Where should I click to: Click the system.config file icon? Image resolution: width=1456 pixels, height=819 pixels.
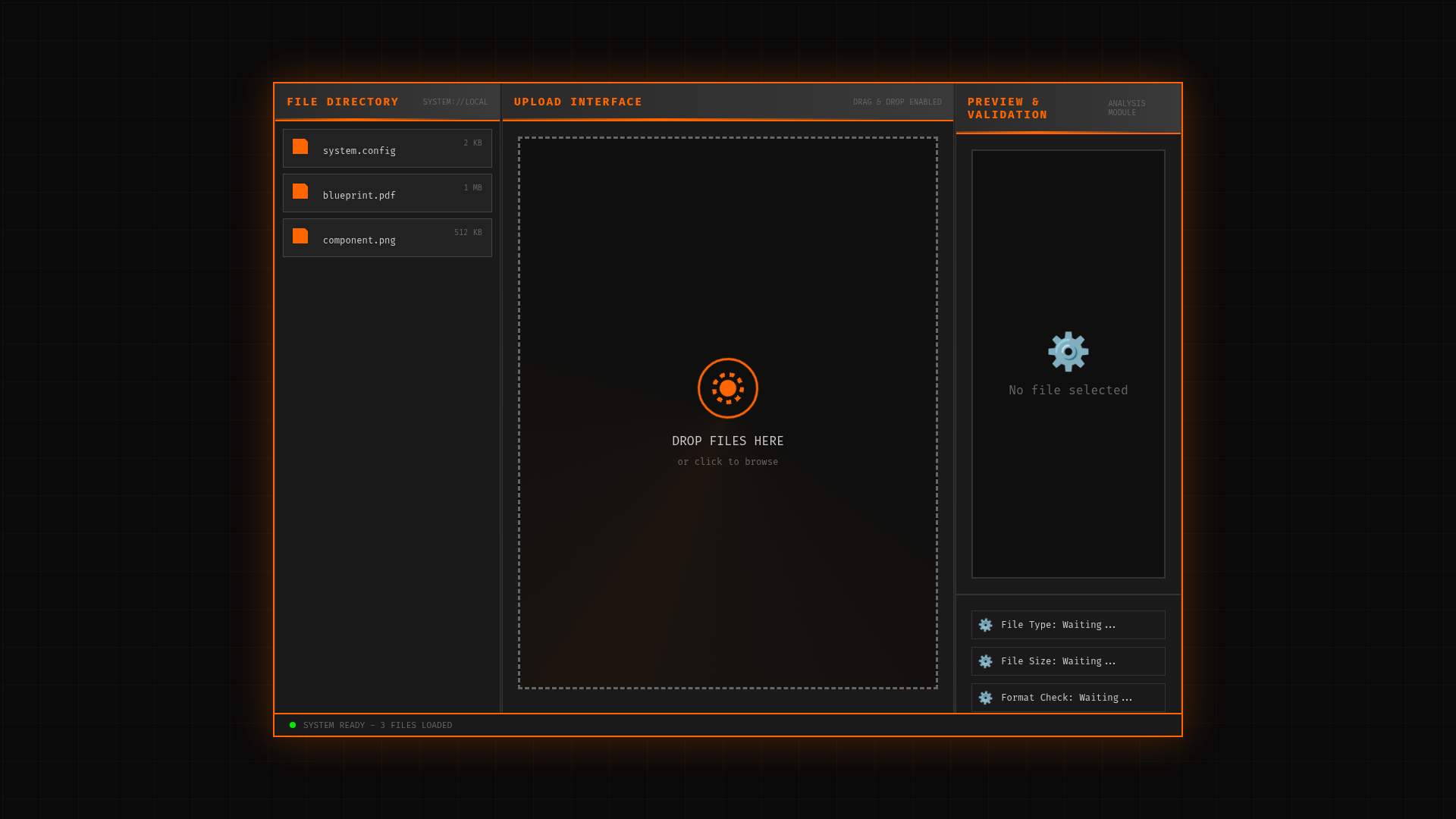point(300,147)
